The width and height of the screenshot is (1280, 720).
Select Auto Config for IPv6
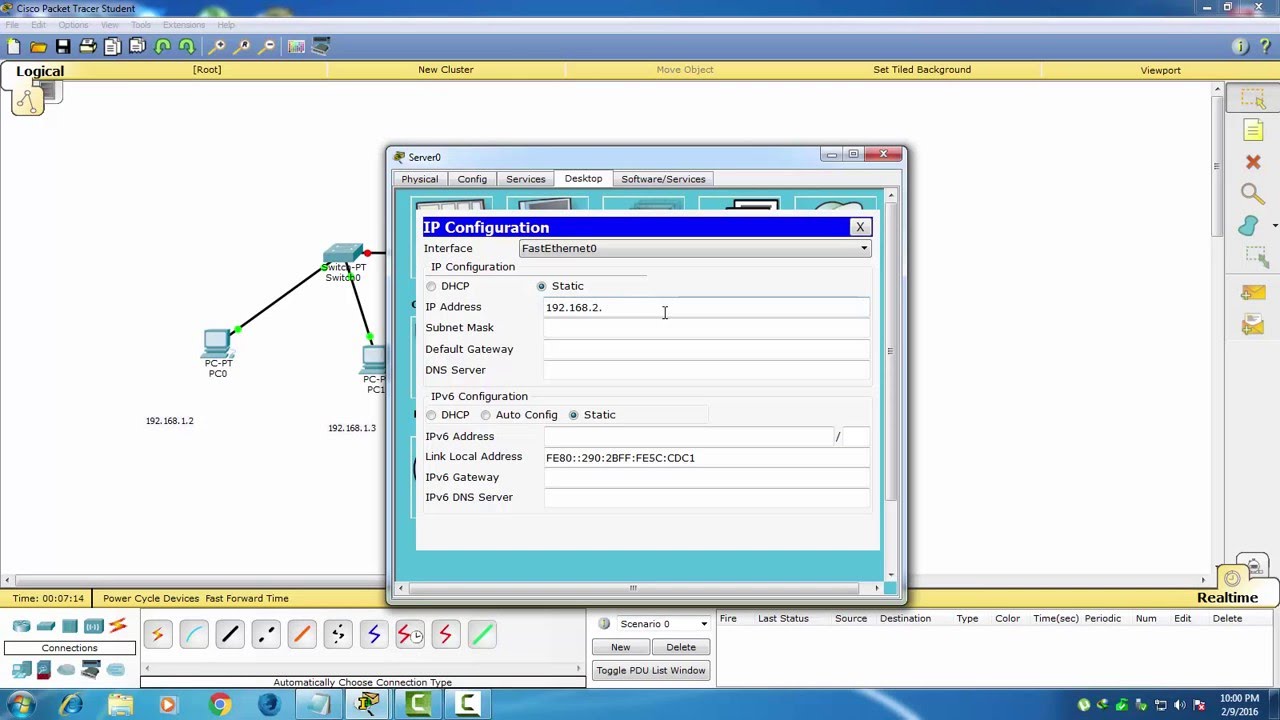coord(485,415)
